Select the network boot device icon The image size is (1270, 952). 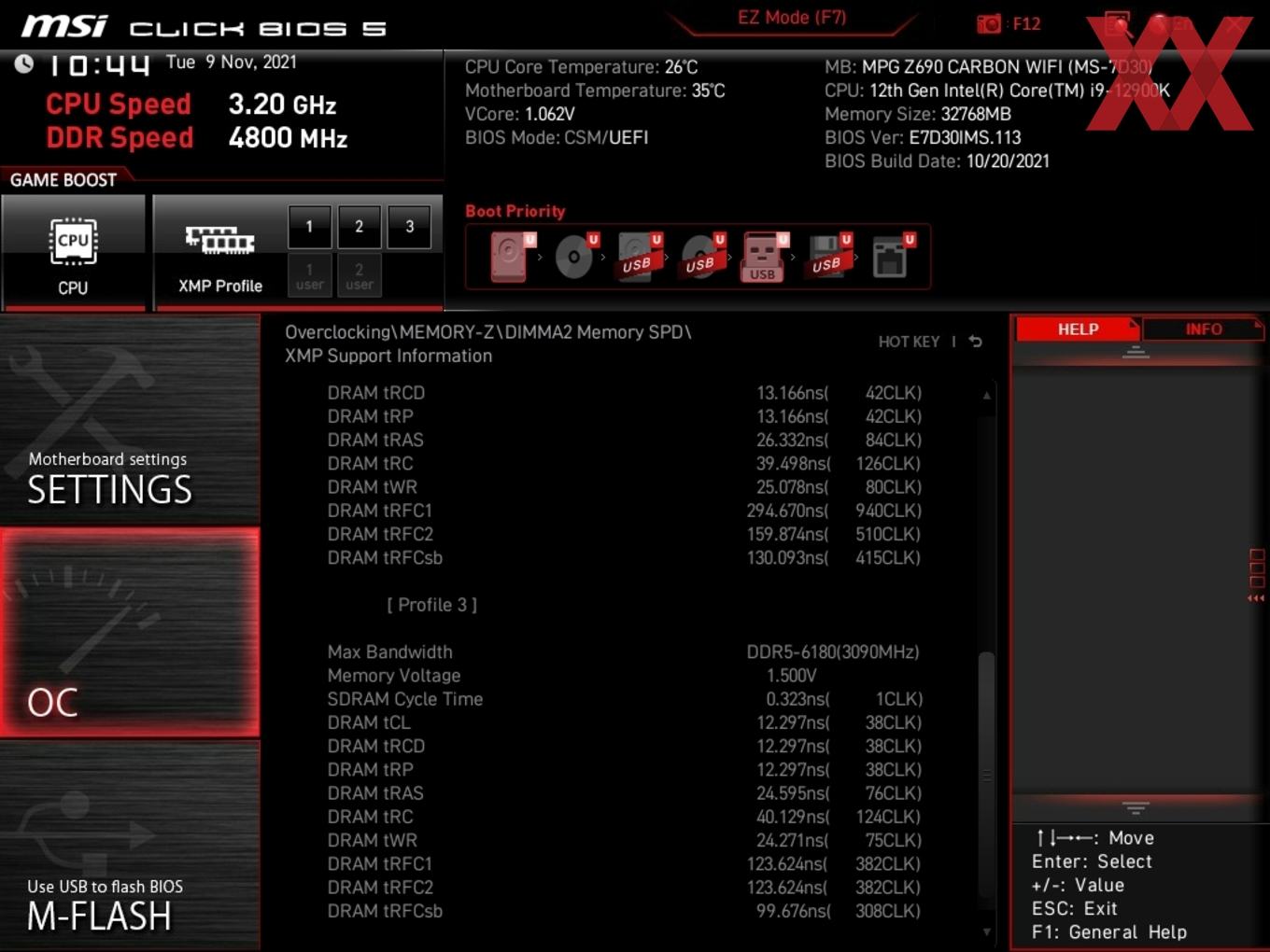(x=893, y=257)
